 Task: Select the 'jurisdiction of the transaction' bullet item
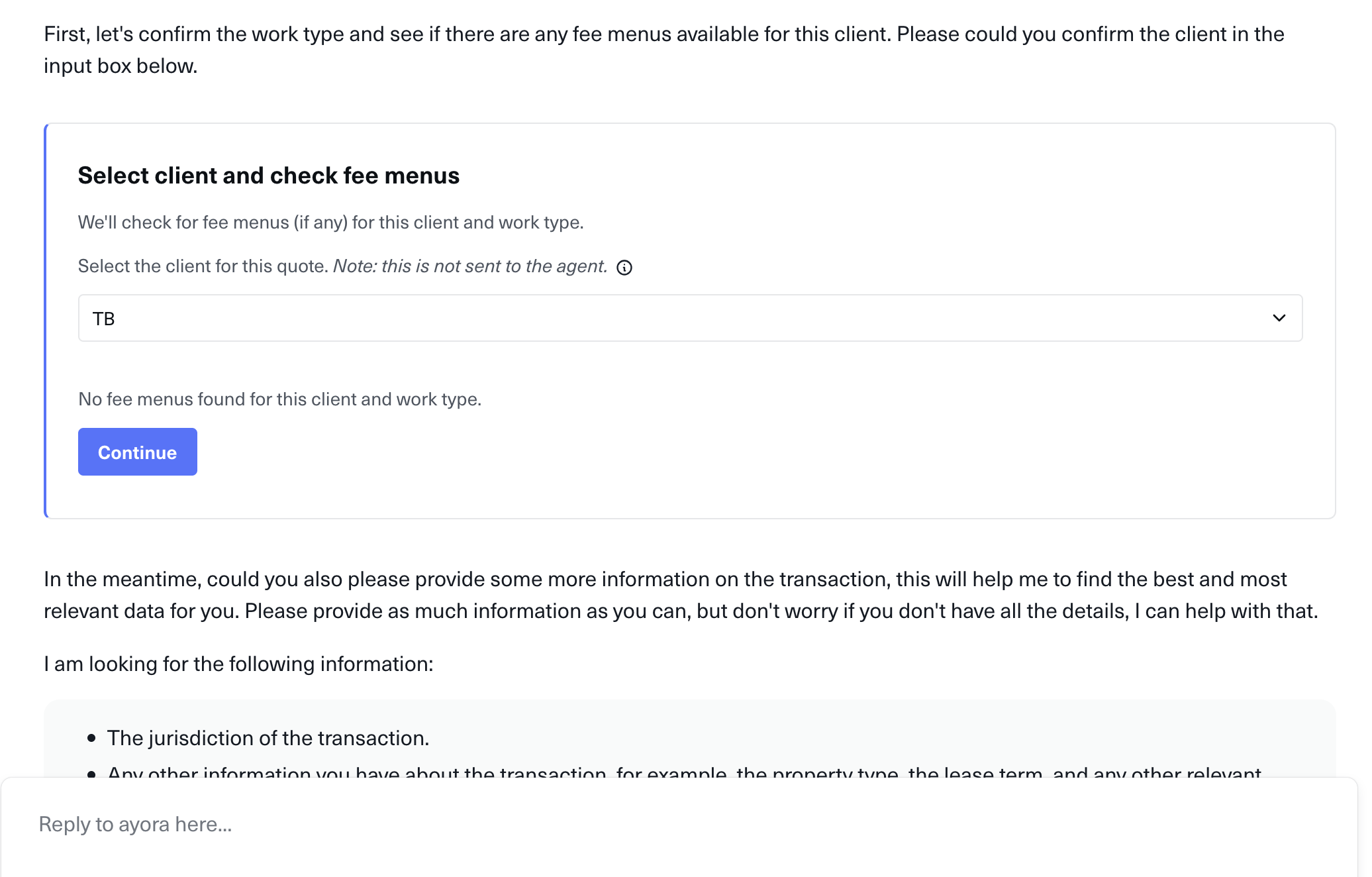coord(268,739)
